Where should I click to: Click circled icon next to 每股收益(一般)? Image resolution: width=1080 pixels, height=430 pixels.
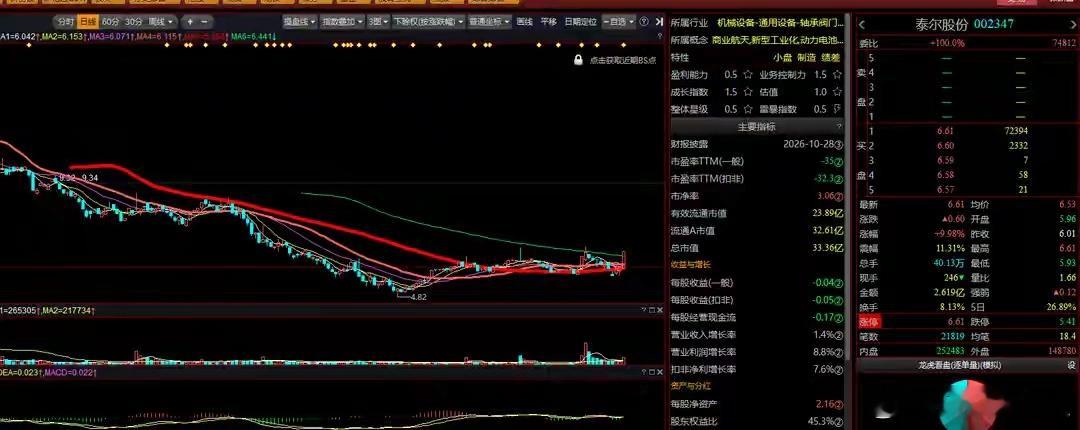(839, 283)
